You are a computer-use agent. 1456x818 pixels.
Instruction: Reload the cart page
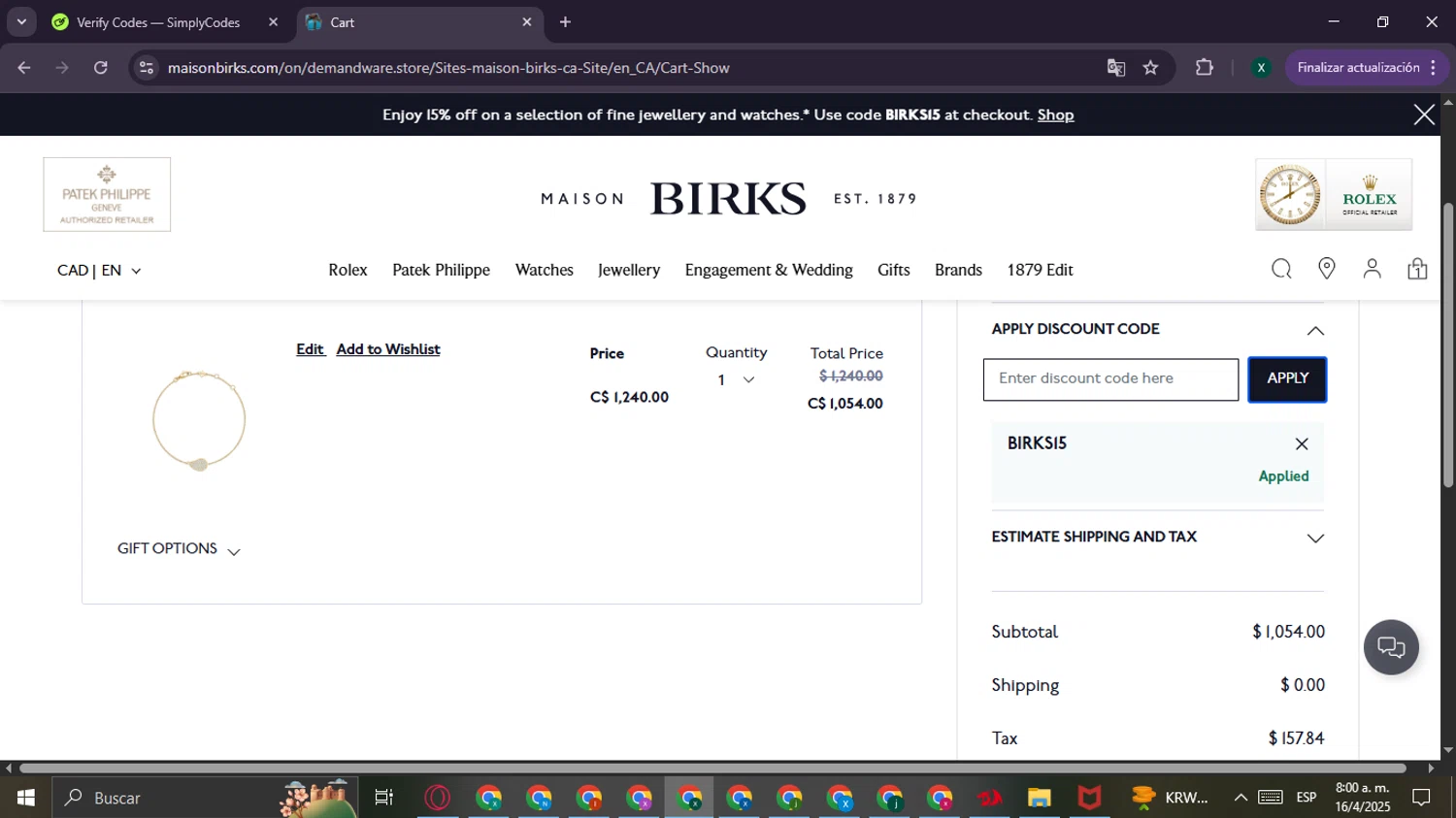101,68
